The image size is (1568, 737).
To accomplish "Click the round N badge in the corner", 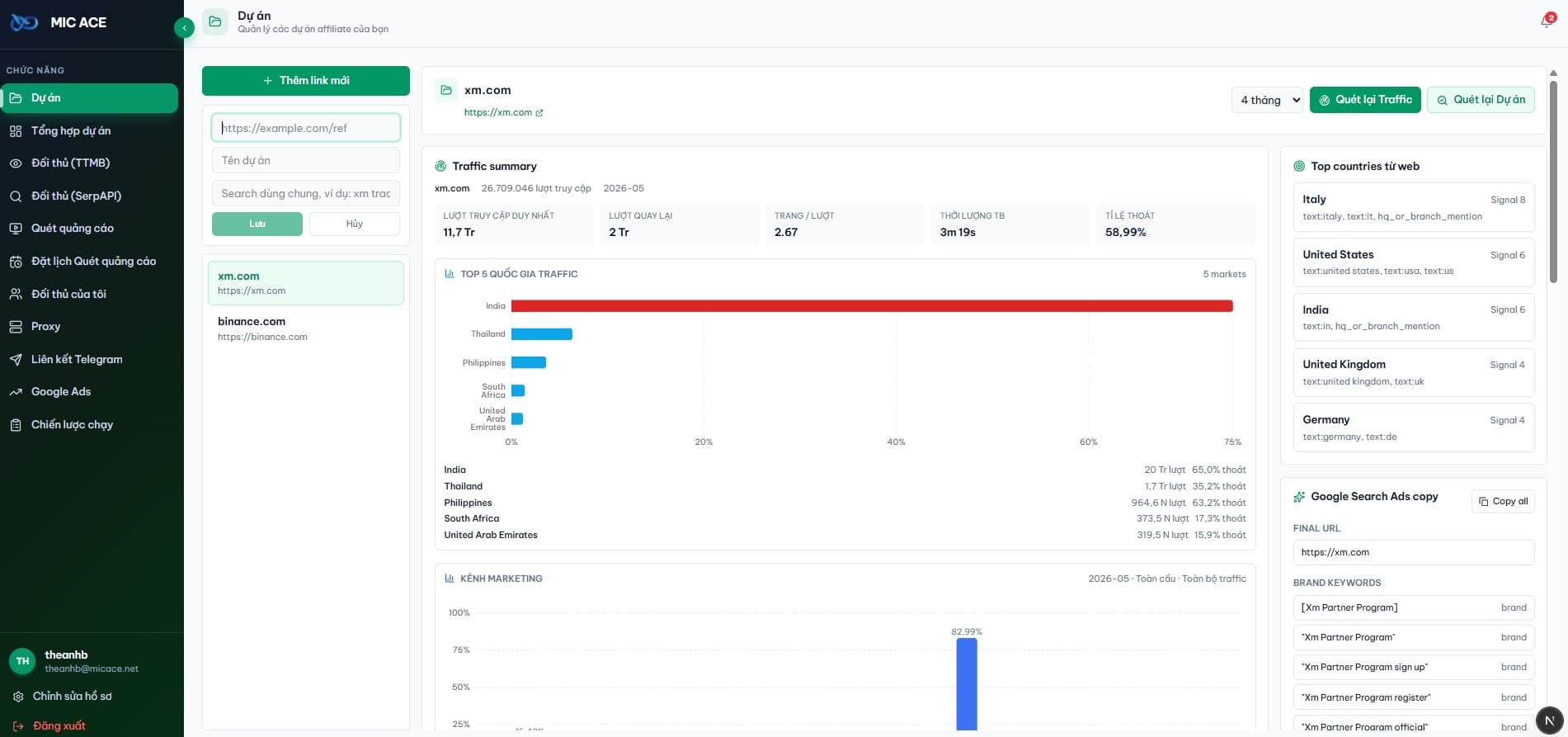I will pos(1549,720).
